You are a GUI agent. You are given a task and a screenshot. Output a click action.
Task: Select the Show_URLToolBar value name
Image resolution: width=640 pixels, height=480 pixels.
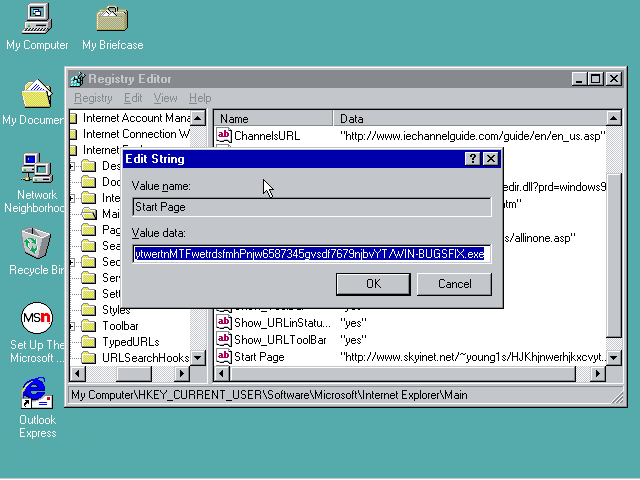click(x=280, y=340)
